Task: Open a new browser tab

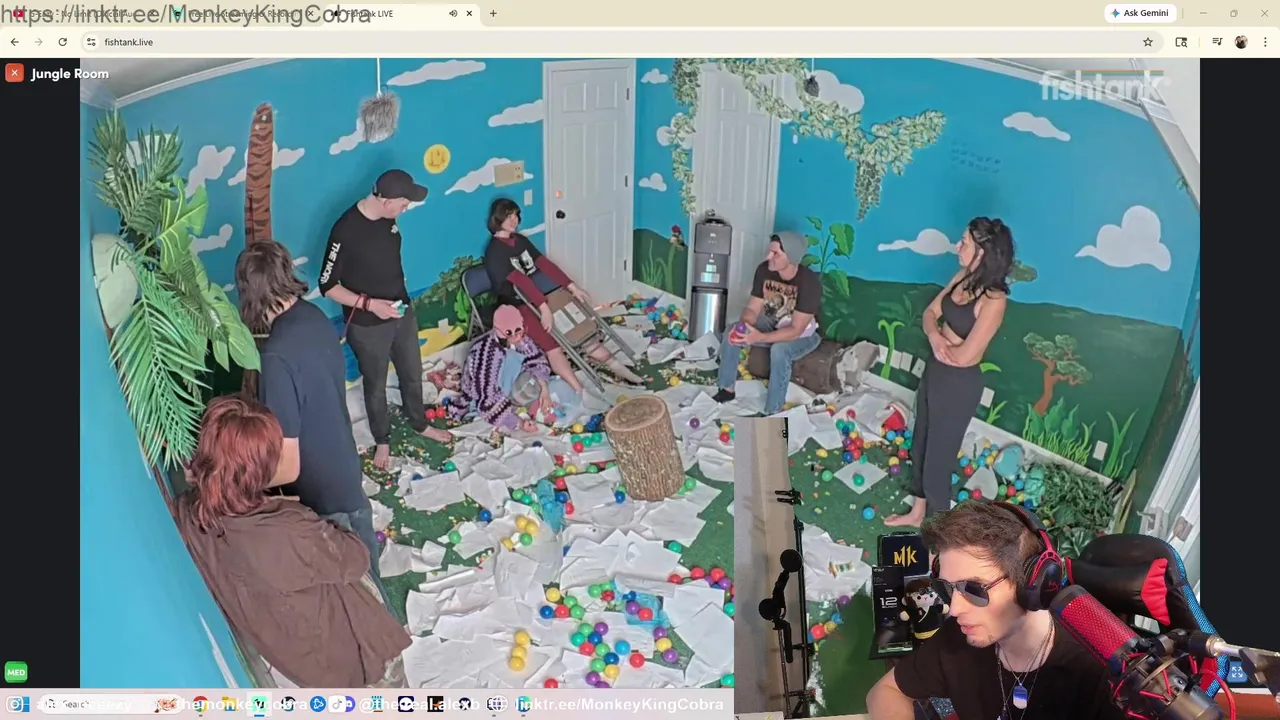Action: pyautogui.click(x=493, y=13)
